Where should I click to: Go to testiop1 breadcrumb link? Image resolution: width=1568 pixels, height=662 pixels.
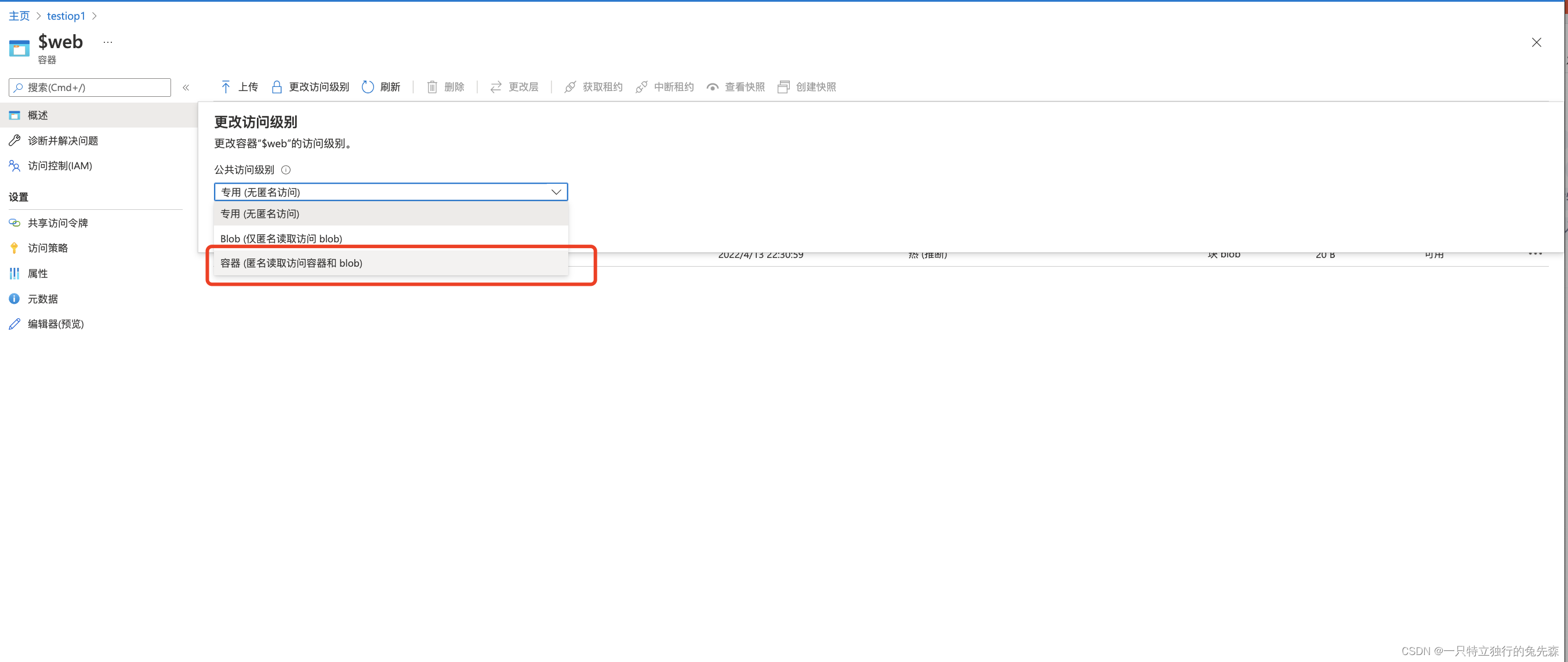point(66,16)
